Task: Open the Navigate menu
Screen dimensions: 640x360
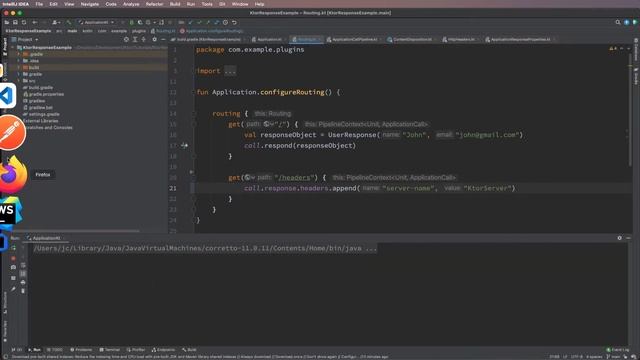Action: [x=89, y=4]
